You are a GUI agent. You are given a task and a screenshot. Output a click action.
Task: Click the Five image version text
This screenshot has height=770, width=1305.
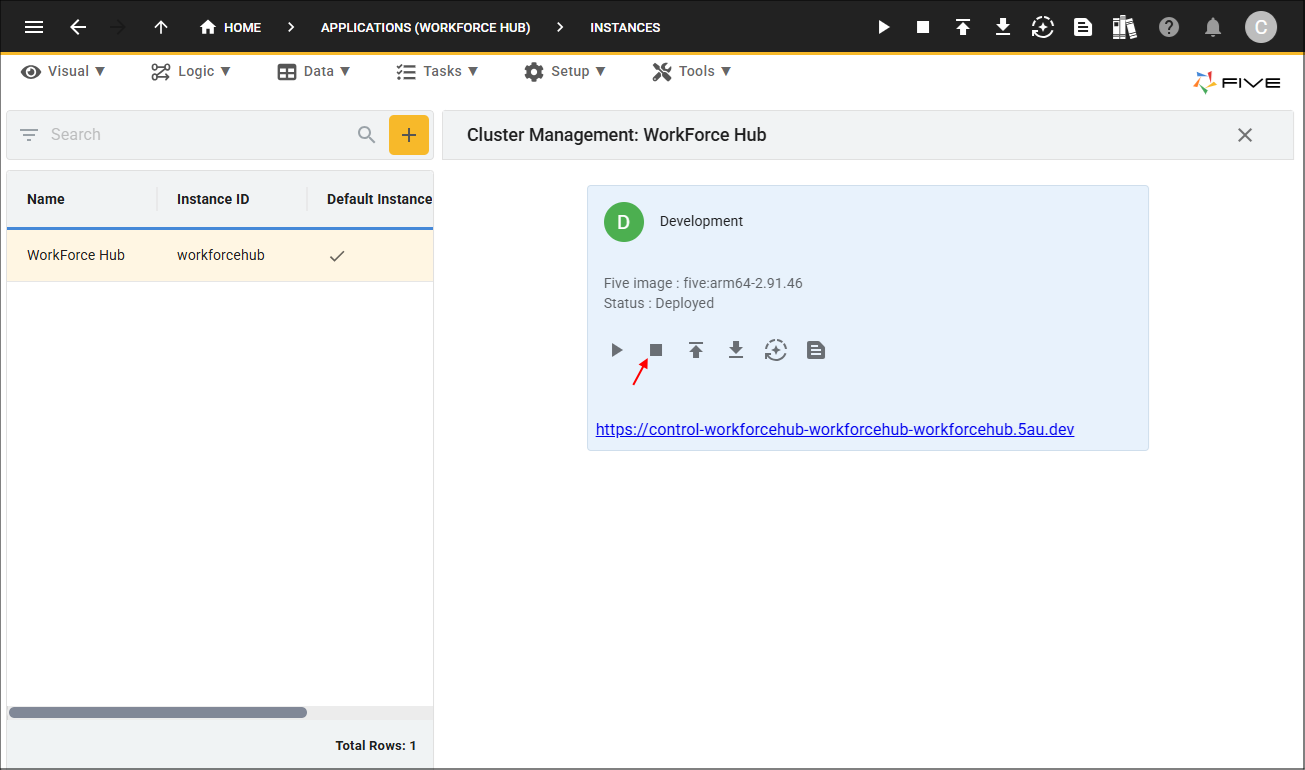click(x=703, y=283)
